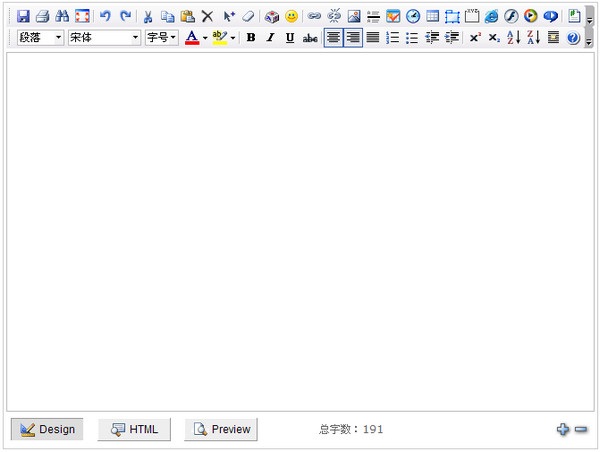Click the blue speech bubble icon
This screenshot has width=600, height=452.
coord(551,16)
